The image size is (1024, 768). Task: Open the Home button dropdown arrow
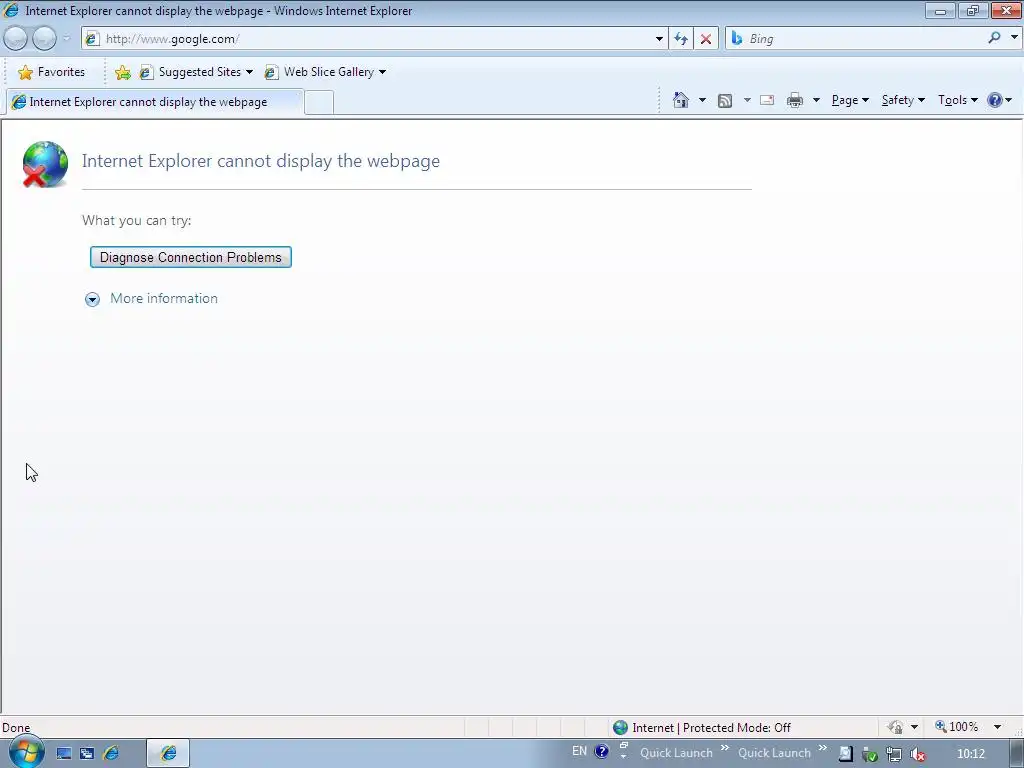(702, 100)
